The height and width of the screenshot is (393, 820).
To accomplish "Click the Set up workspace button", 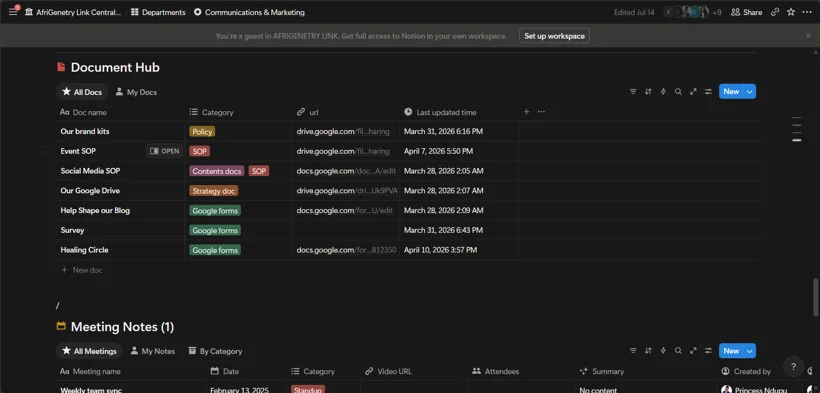I will click(x=554, y=36).
